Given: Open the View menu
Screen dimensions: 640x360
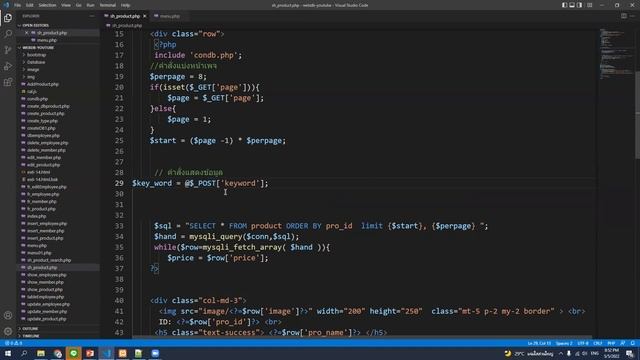Looking at the screenshot, I should click(66, 5).
